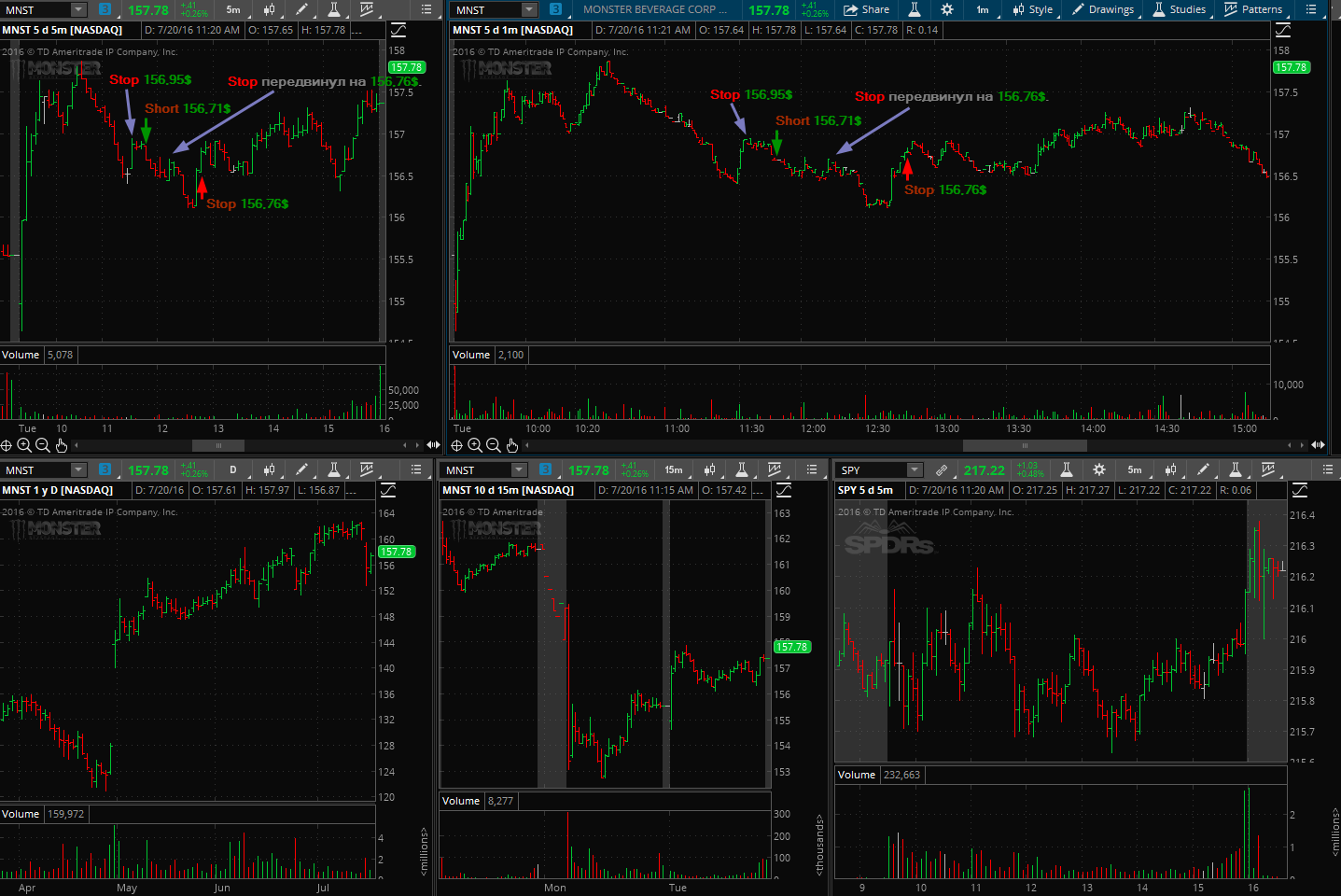
Task: Click the flask icon next to Share
Action: [915, 9]
